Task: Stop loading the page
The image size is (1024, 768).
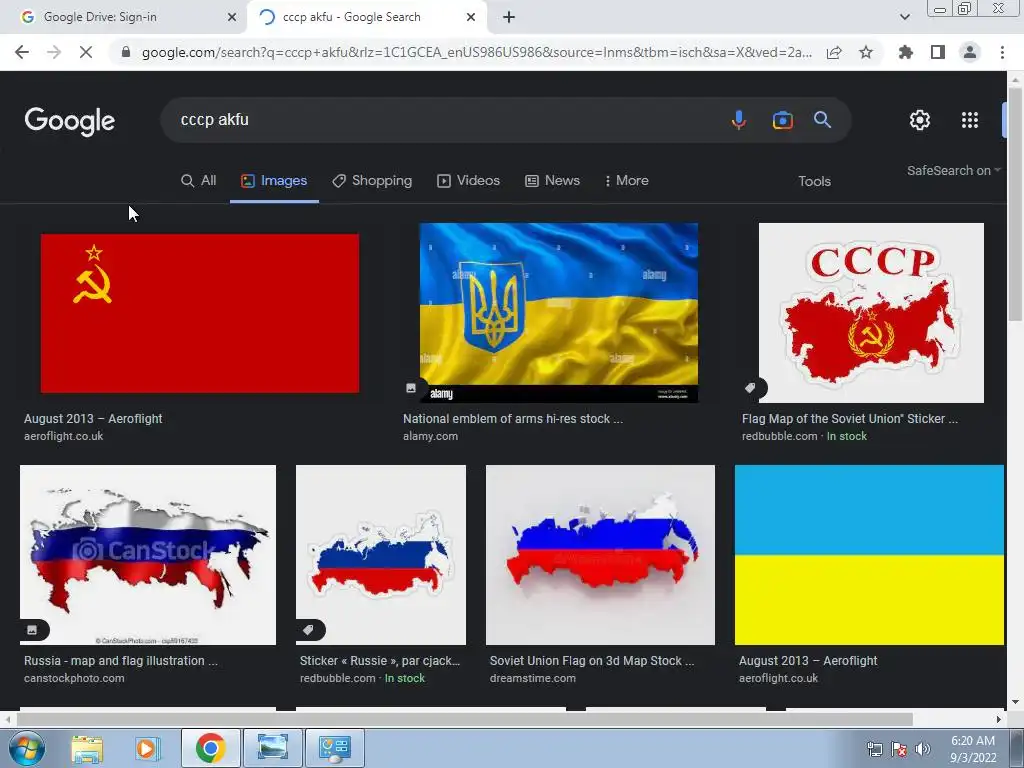Action: point(86,52)
